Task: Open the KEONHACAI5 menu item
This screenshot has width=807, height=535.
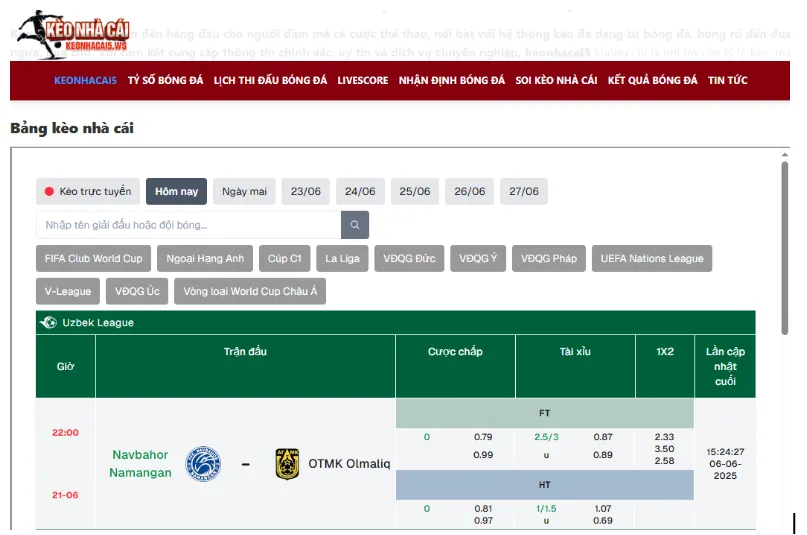Action: point(85,80)
